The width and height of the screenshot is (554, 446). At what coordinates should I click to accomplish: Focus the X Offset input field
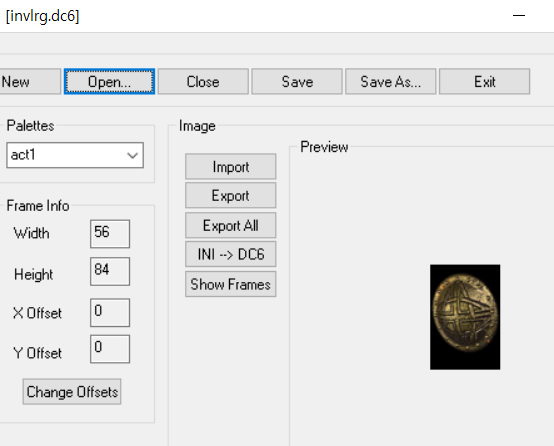[x=110, y=313]
